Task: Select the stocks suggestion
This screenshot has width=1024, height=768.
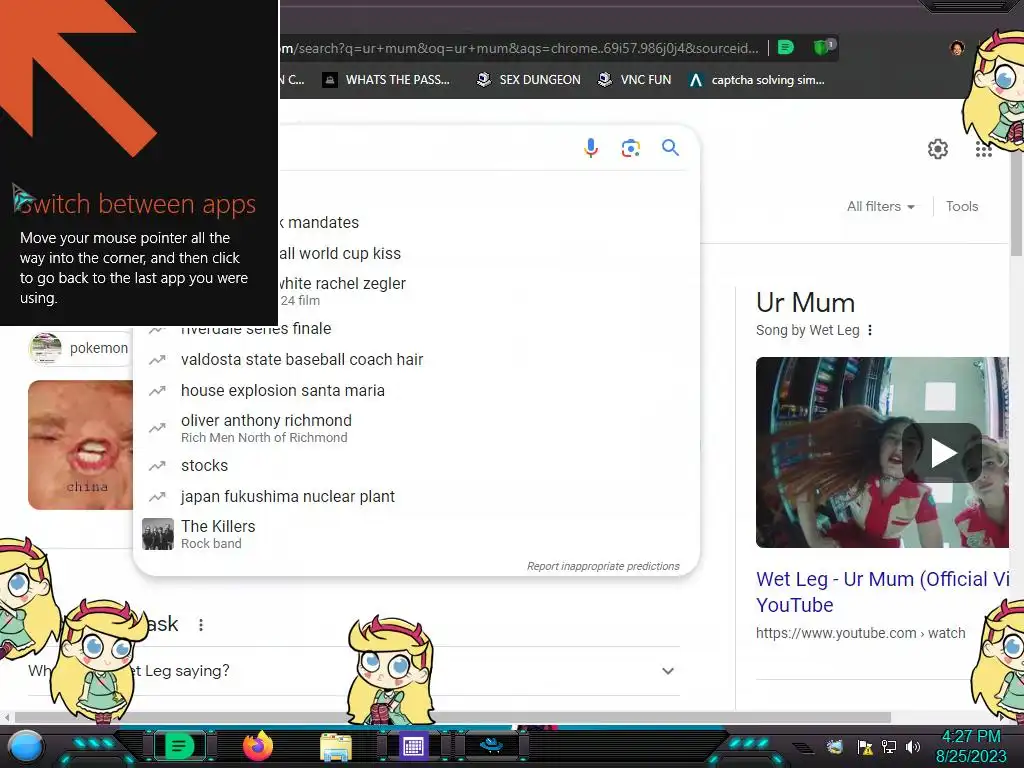Action: coord(417,466)
